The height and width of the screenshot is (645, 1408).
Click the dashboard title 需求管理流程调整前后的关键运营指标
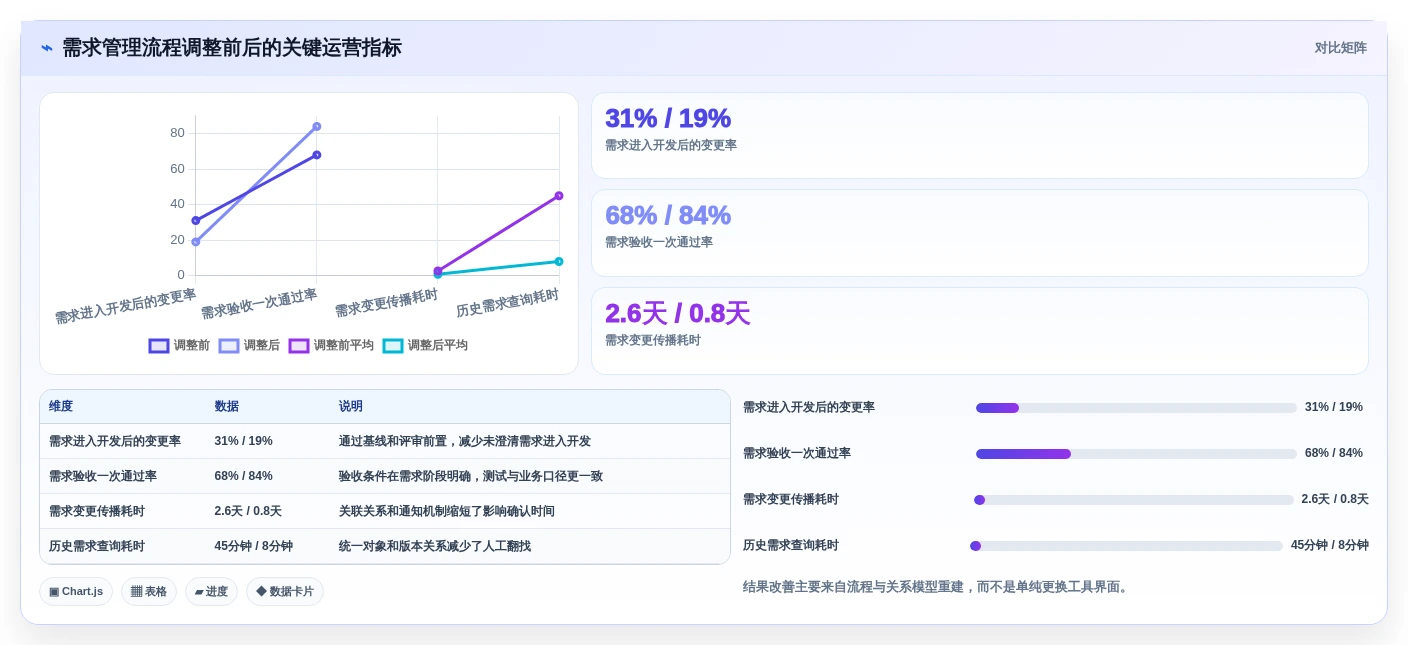tap(232, 48)
